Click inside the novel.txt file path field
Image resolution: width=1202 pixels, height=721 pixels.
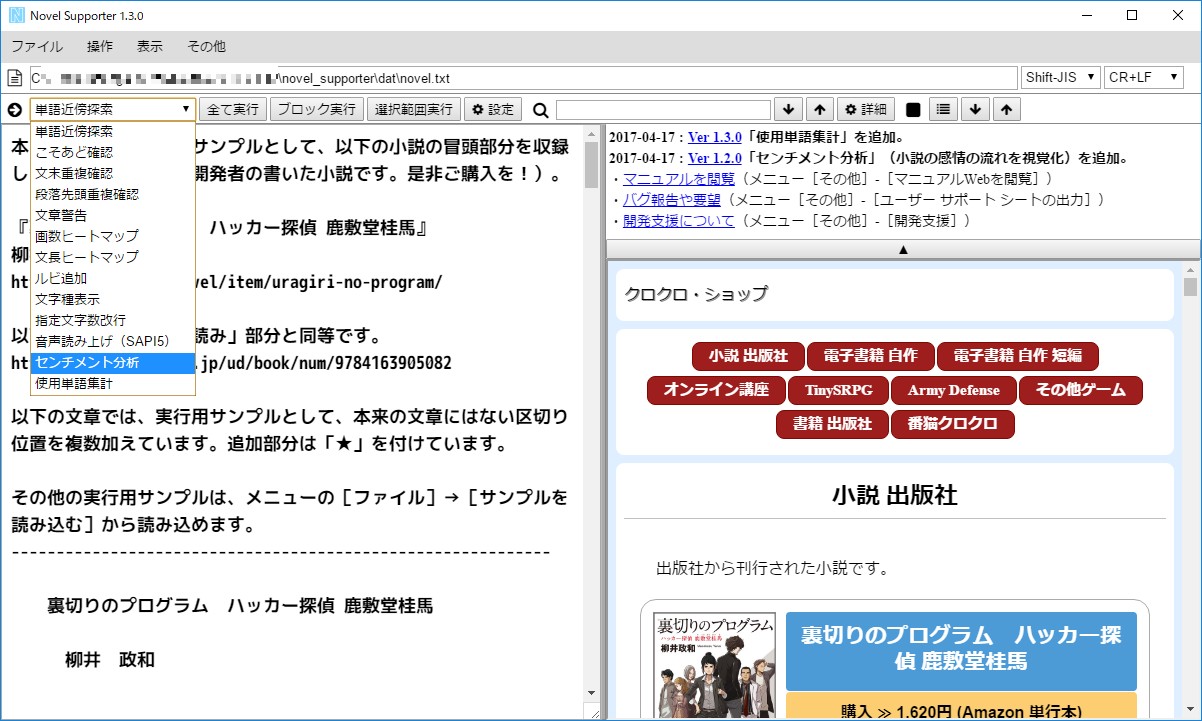click(x=500, y=76)
